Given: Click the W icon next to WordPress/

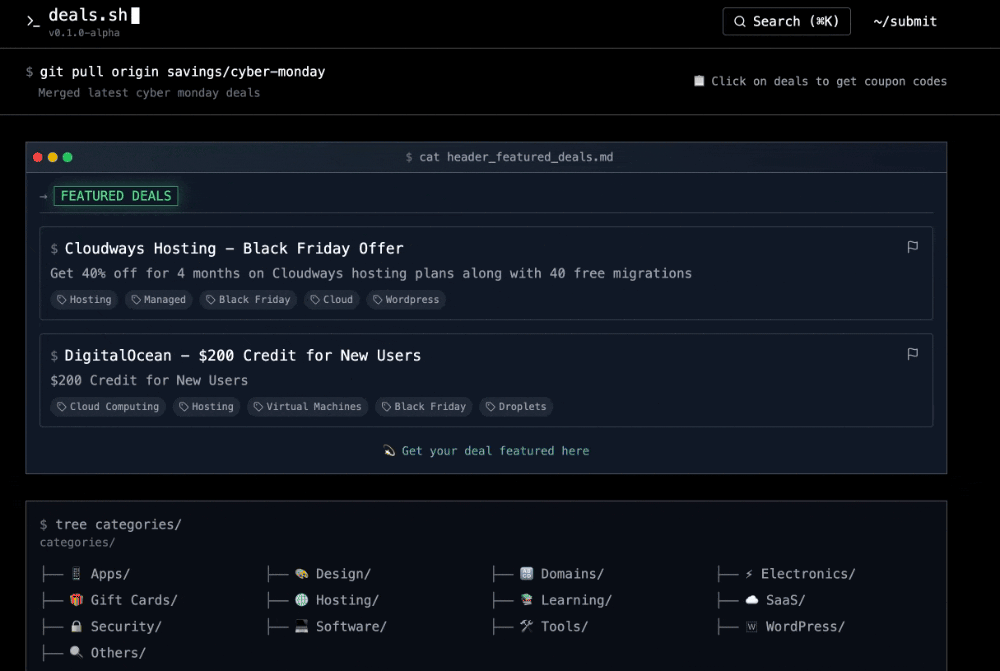Looking at the screenshot, I should coord(752,626).
